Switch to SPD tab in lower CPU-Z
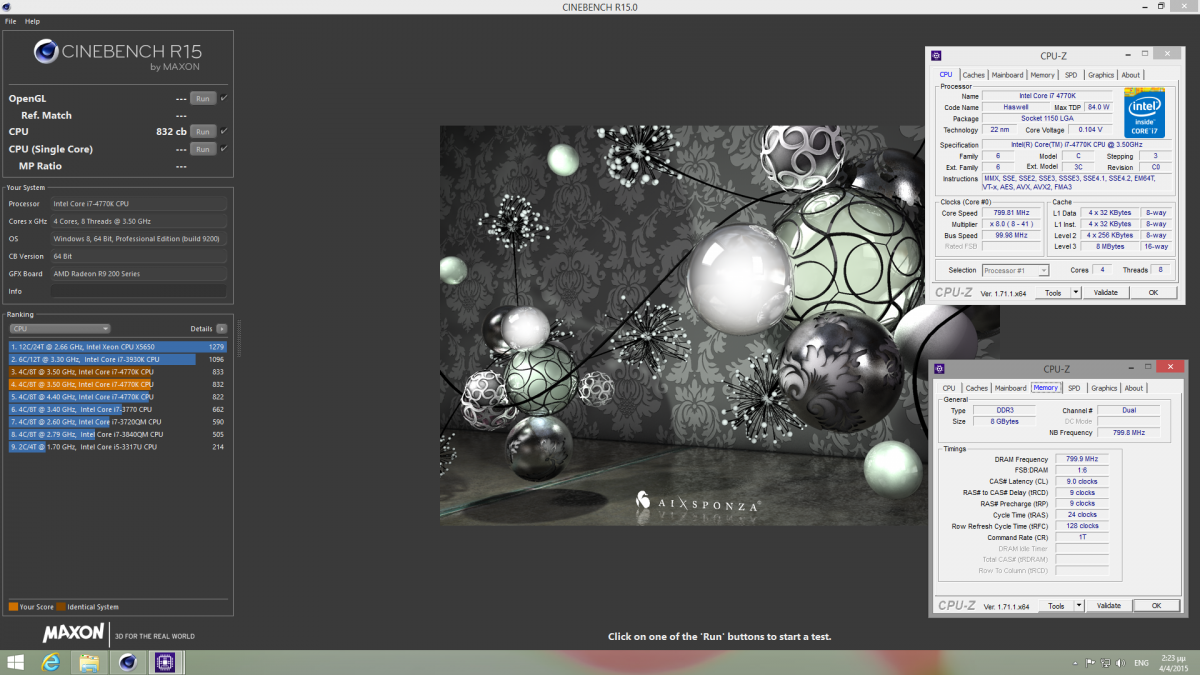Image resolution: width=1200 pixels, height=675 pixels. [x=1074, y=388]
